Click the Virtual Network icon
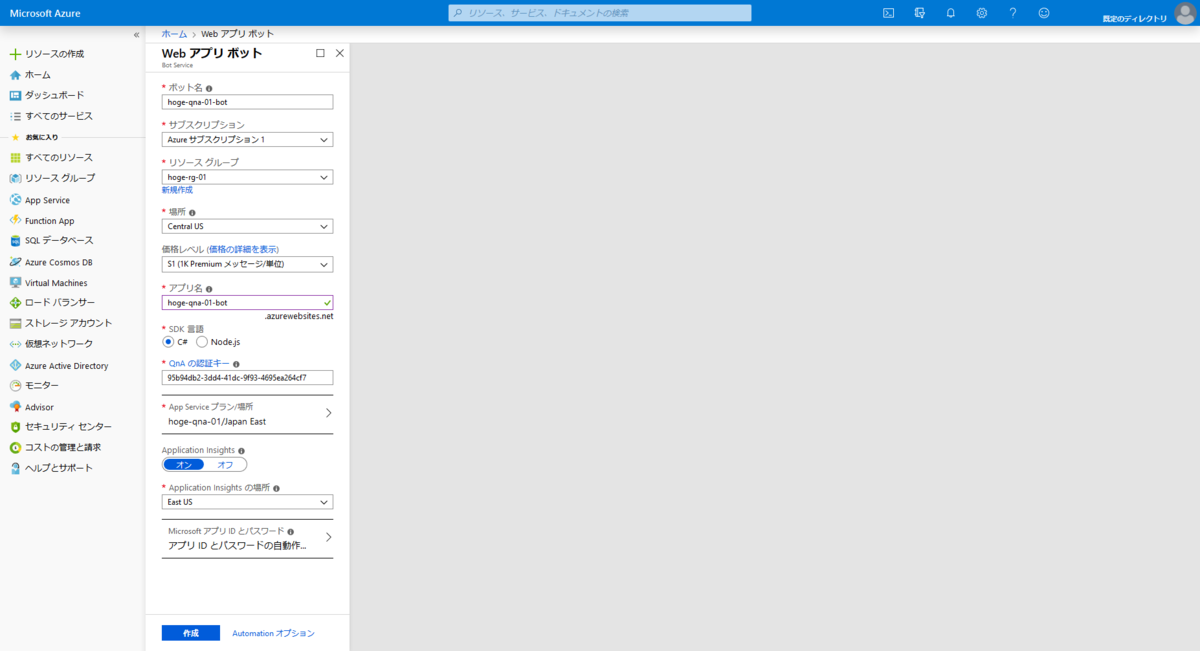 click(x=15, y=344)
